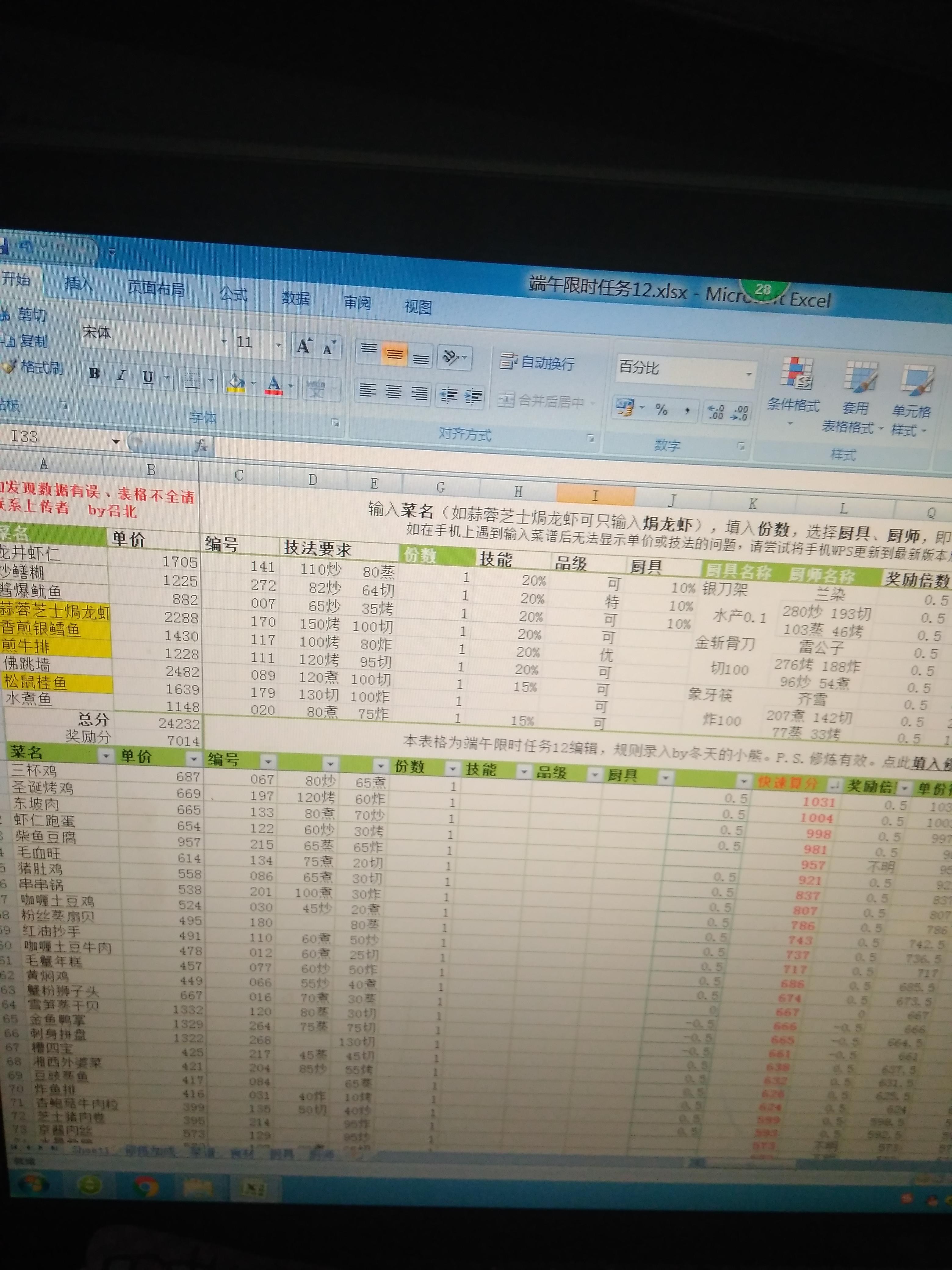Toggle 自动换行 wrap text
Image resolution: width=952 pixels, height=1270 pixels.
(537, 362)
